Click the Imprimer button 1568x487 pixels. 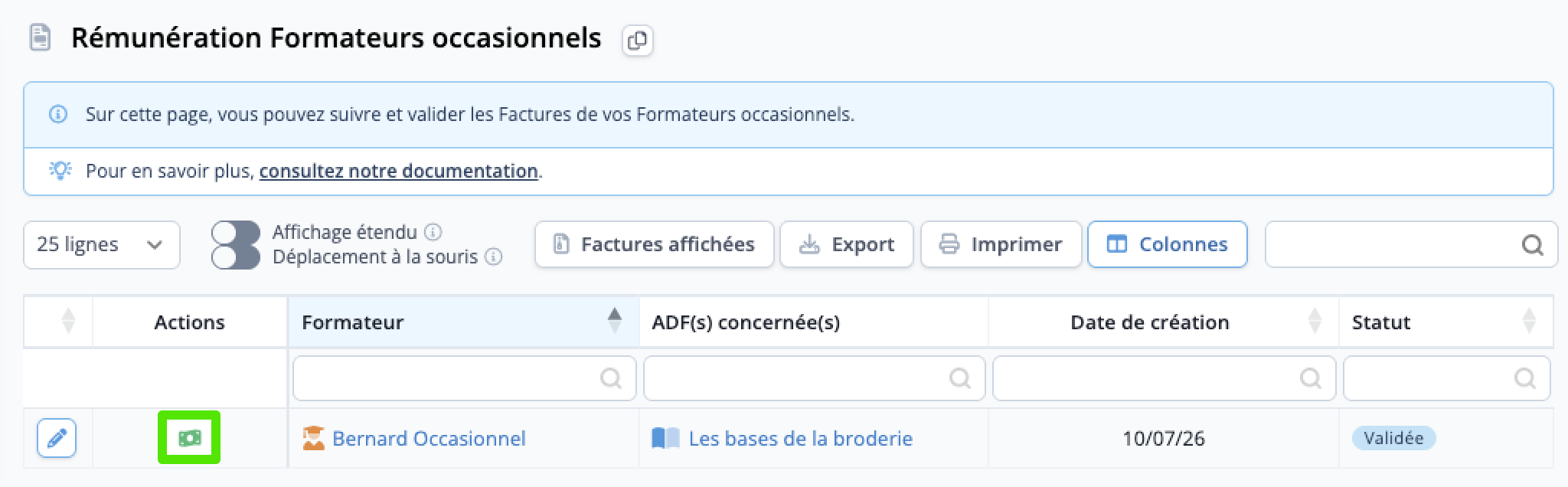[1001, 245]
